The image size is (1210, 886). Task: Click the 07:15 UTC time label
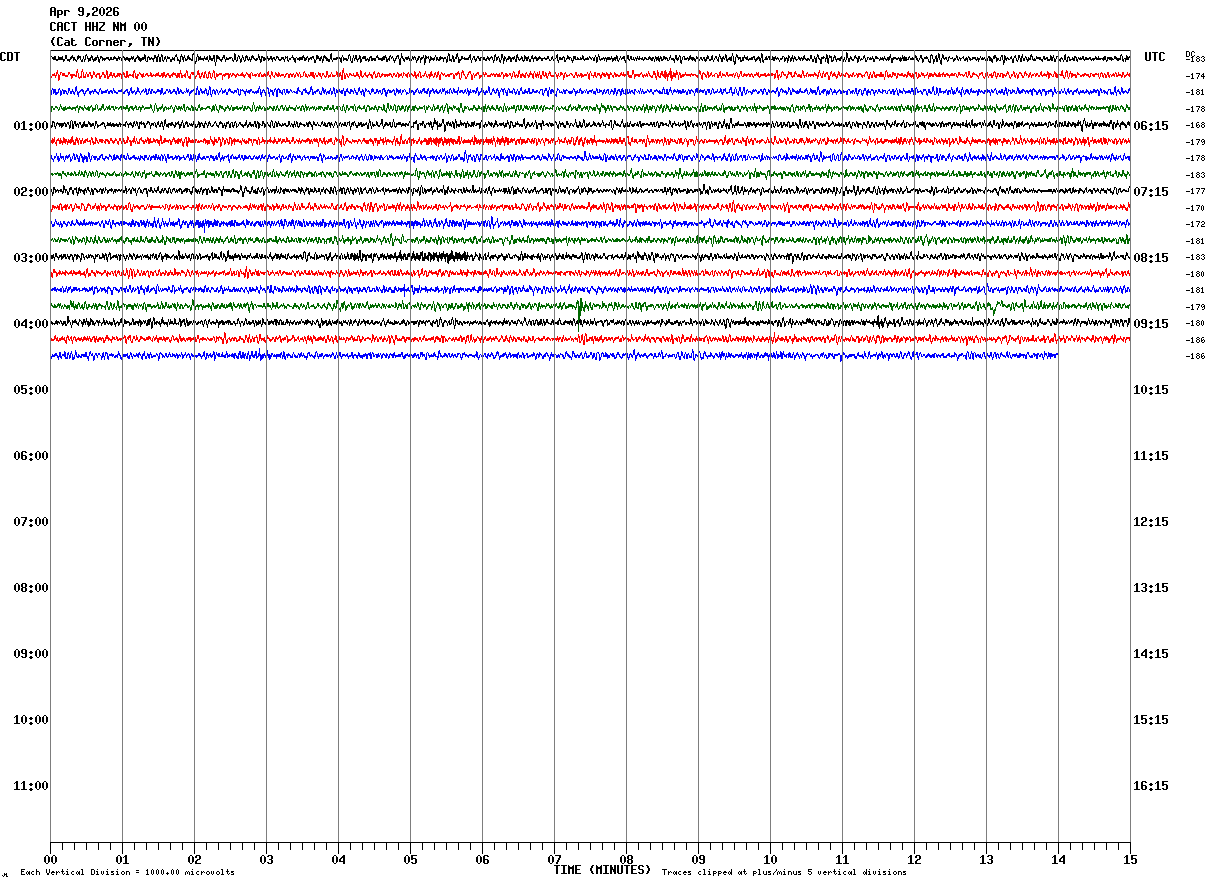coord(1151,192)
